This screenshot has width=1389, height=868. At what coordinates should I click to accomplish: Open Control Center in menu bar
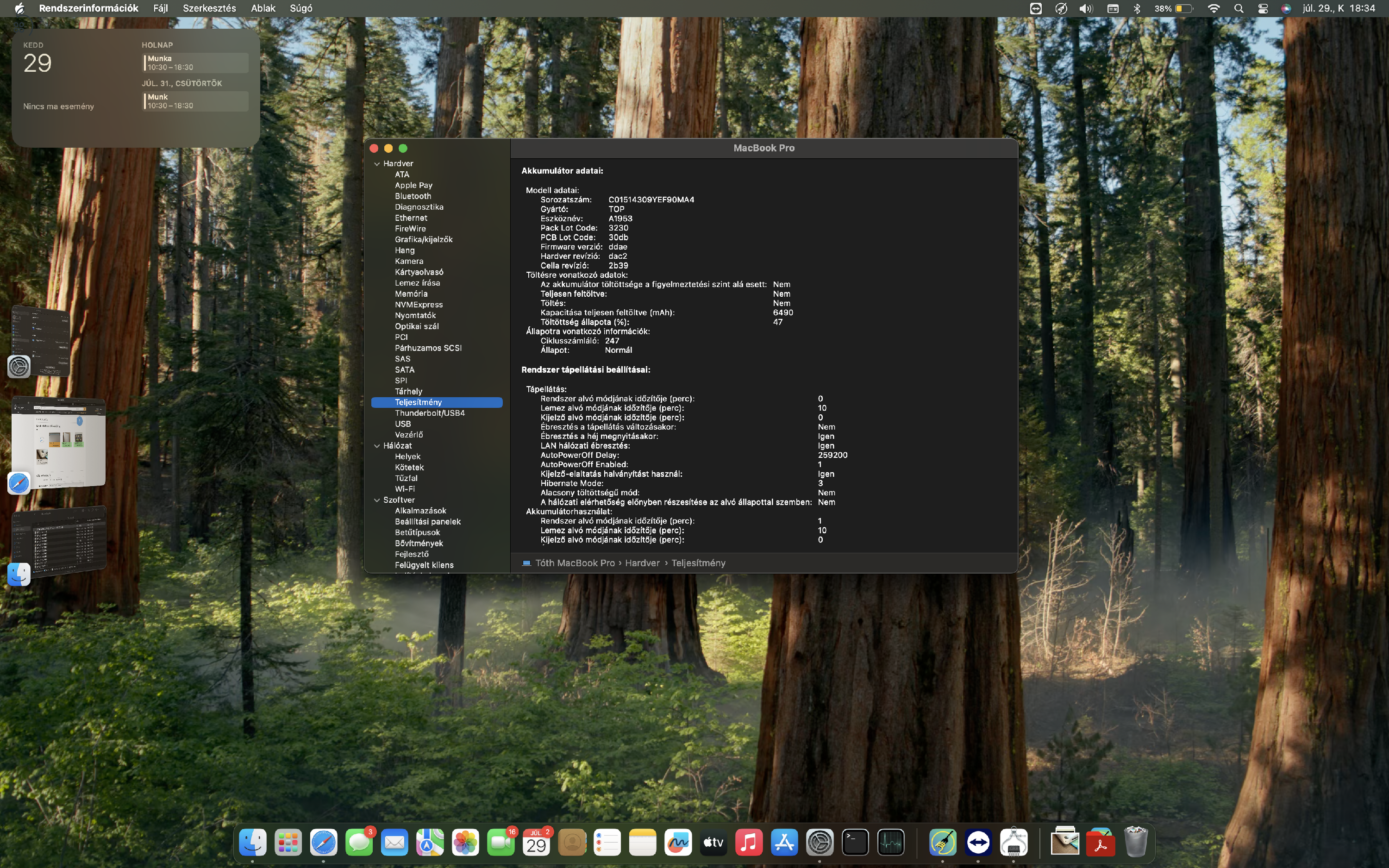(1263, 8)
